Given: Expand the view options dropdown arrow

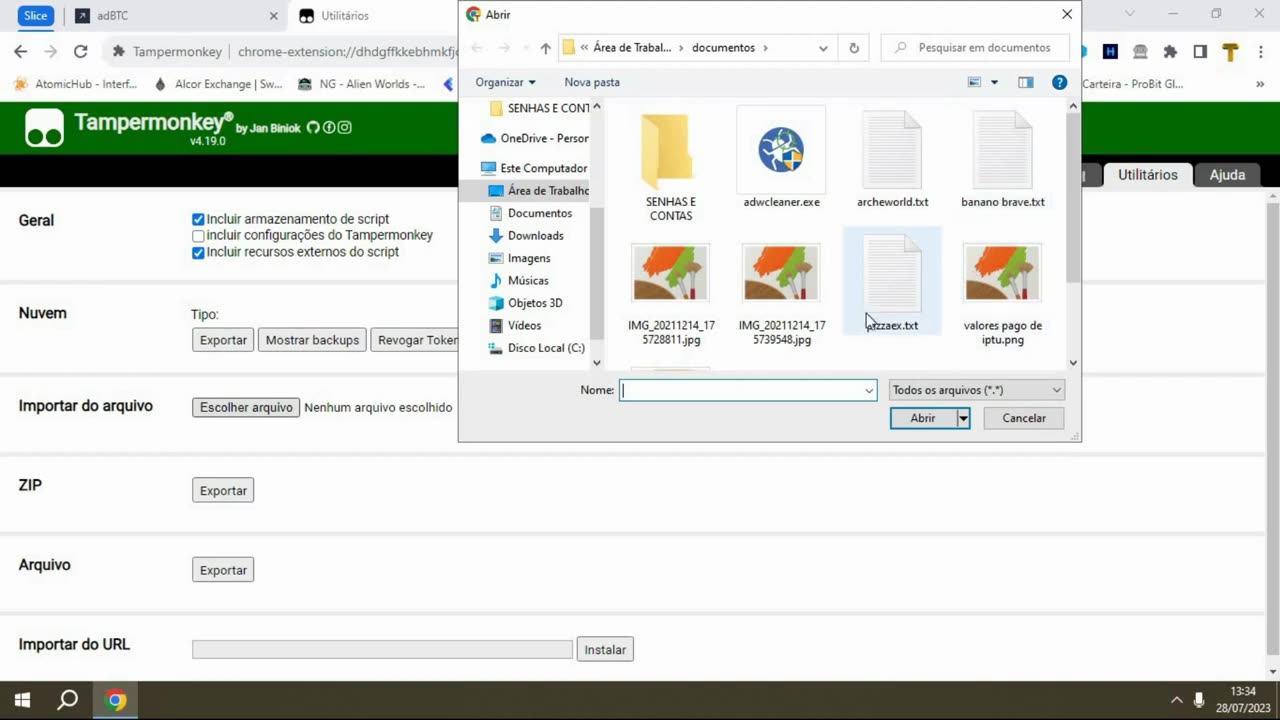Looking at the screenshot, I should (994, 82).
